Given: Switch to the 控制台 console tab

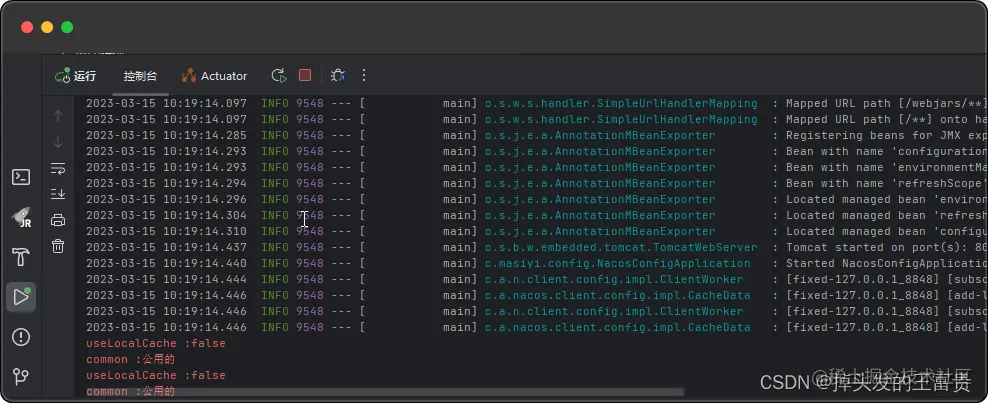Looking at the screenshot, I should click(140, 76).
